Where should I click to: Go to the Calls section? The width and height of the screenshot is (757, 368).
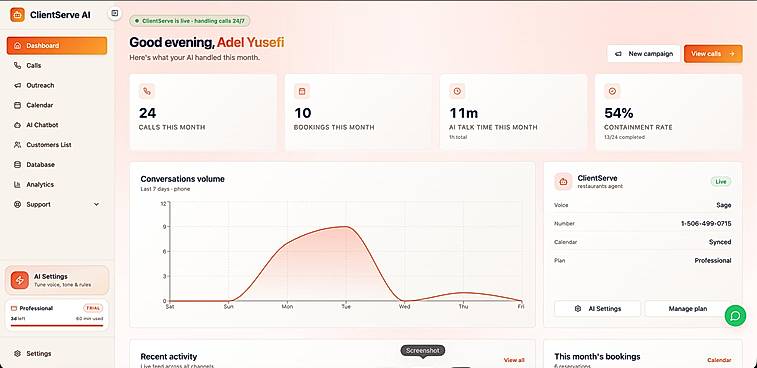[57, 65]
